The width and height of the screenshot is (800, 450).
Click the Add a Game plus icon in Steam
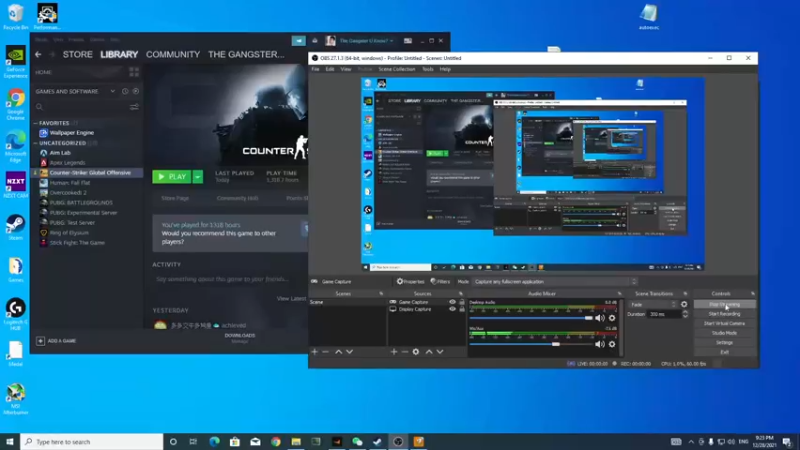coord(40,340)
